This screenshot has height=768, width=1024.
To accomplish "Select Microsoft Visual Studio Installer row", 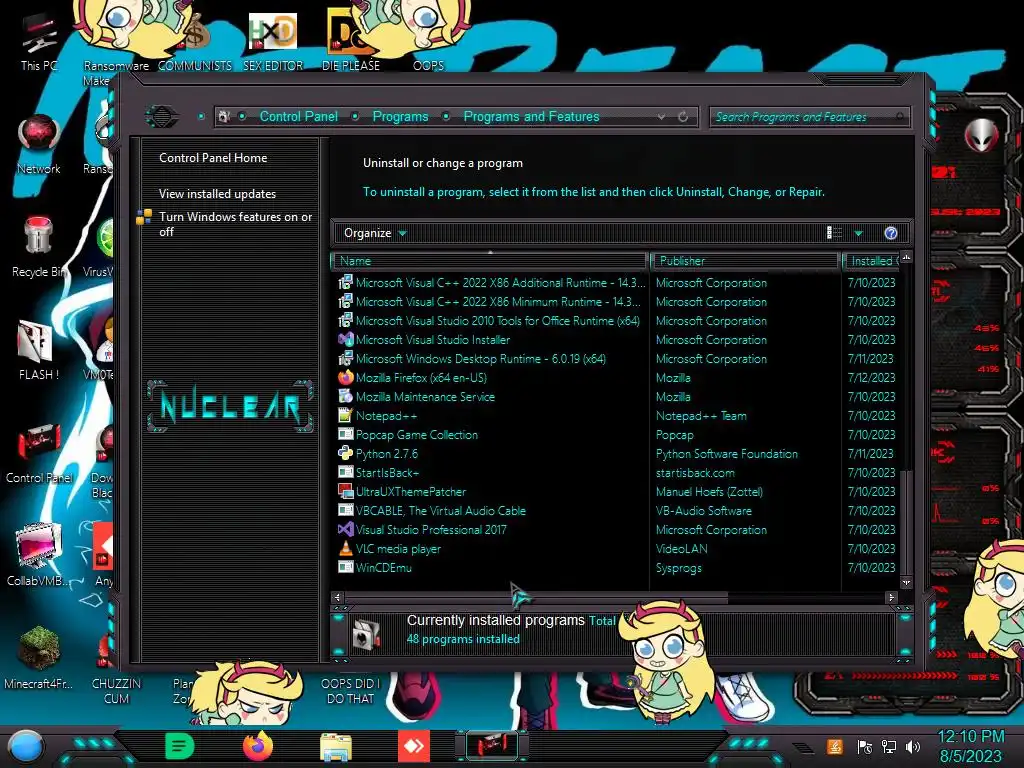I will pos(617,340).
